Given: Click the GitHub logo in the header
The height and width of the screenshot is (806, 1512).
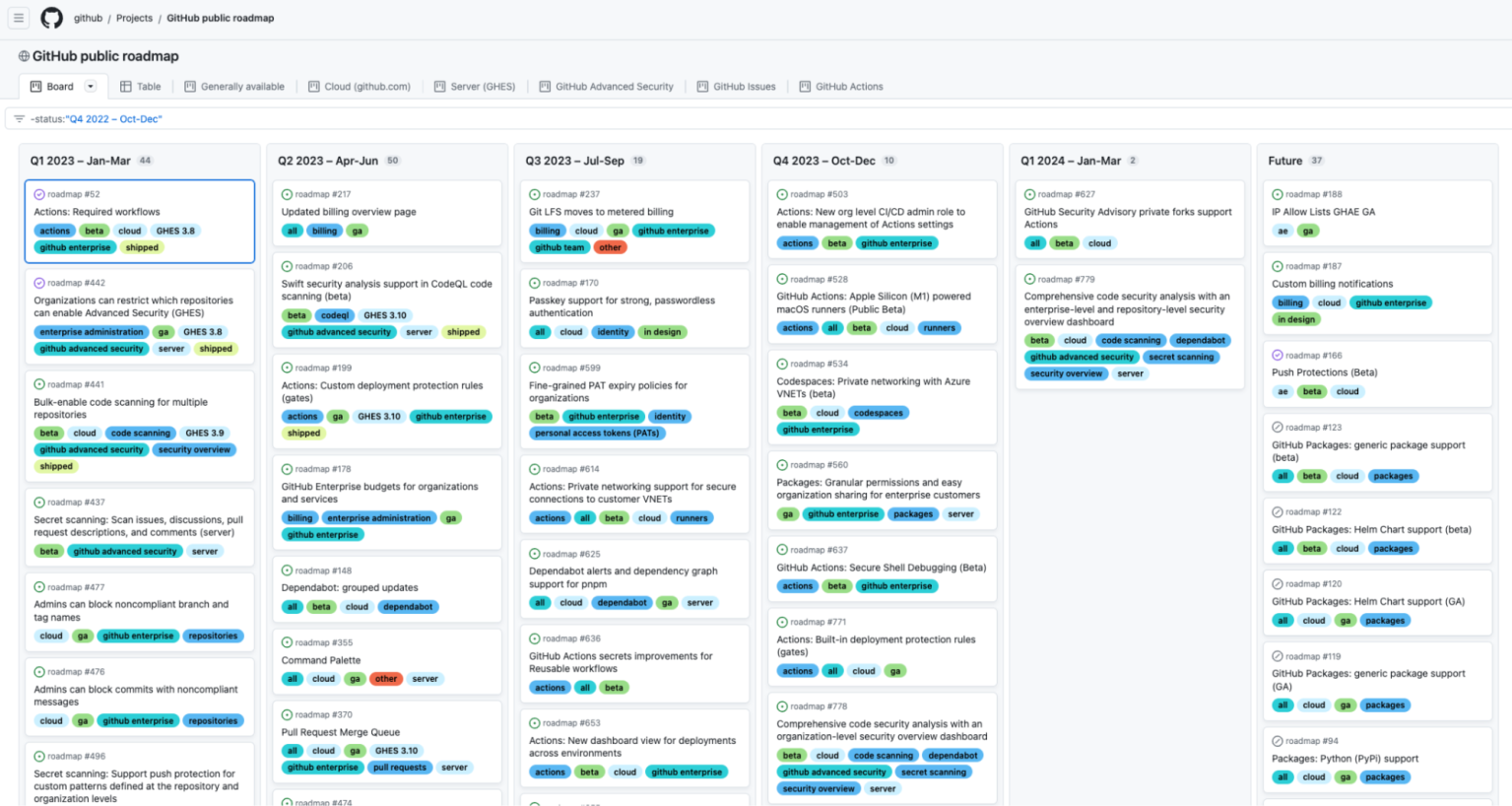Looking at the screenshot, I should click(51, 17).
